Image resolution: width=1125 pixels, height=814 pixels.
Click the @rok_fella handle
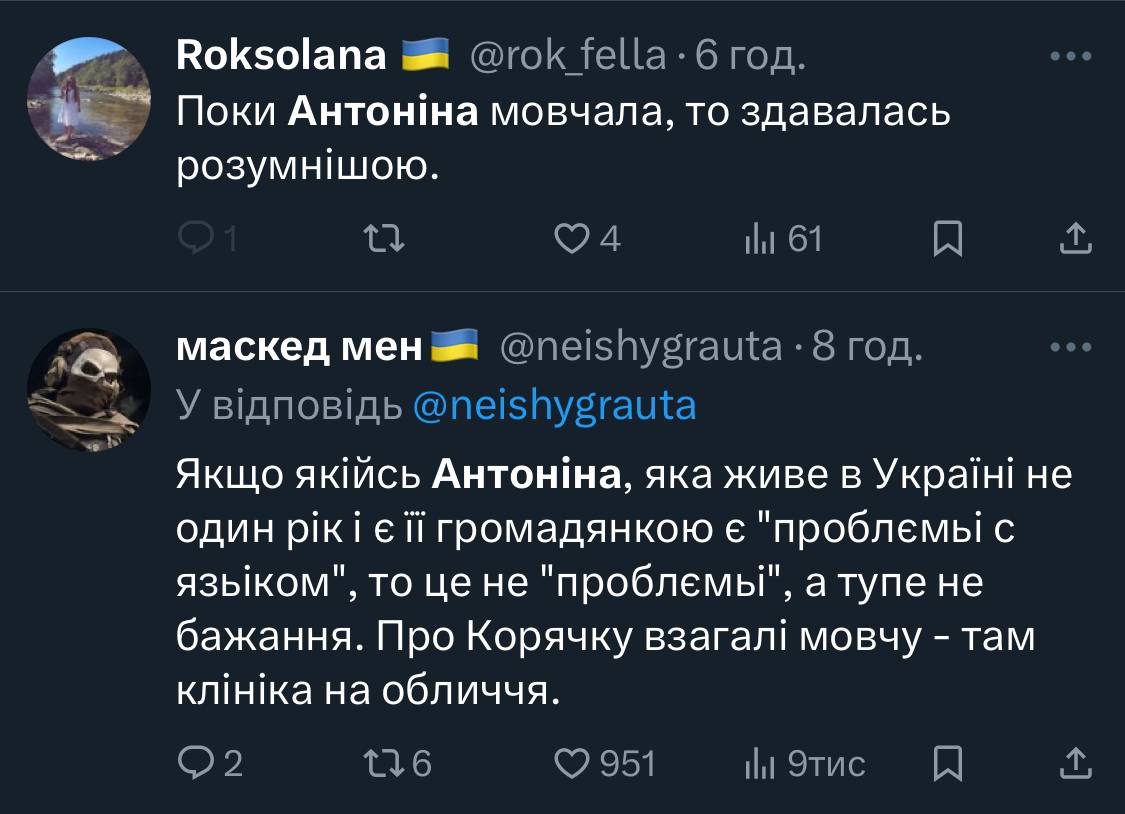[x=568, y=57]
